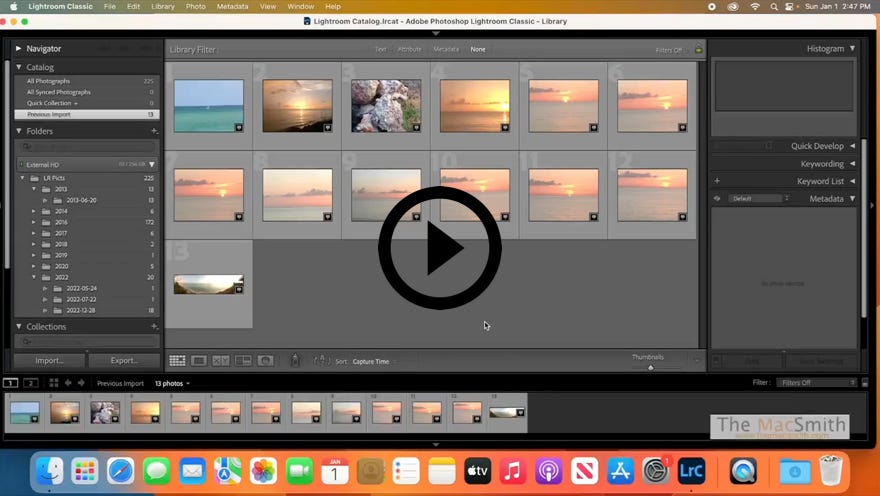This screenshot has height=496, width=880.
Task: Select Quick Collection in Catalog
Action: coord(87,103)
